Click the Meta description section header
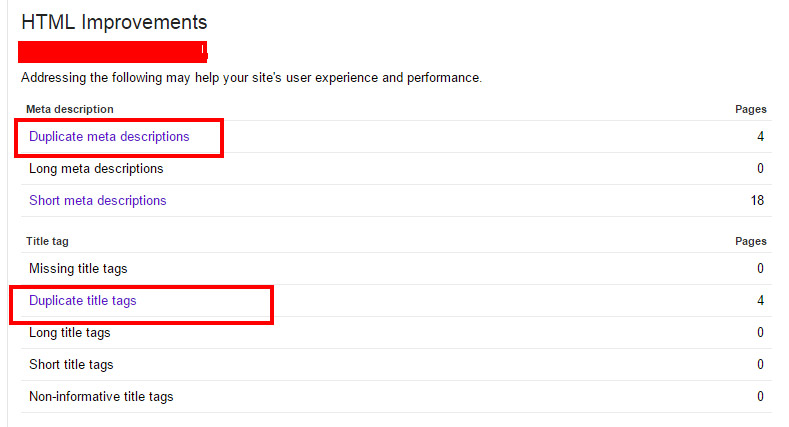Screen dimensions: 789x427 point(70,109)
